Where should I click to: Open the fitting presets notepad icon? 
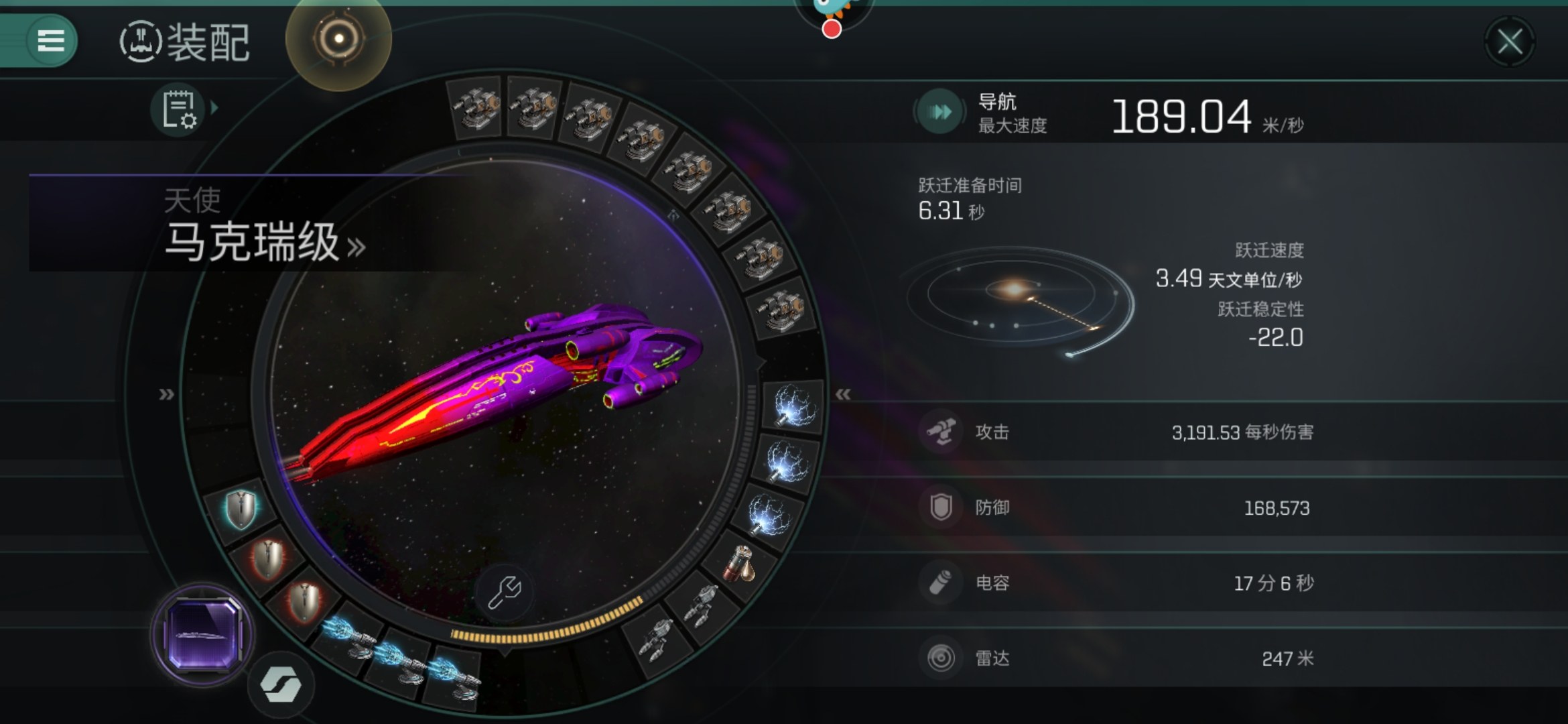click(178, 109)
